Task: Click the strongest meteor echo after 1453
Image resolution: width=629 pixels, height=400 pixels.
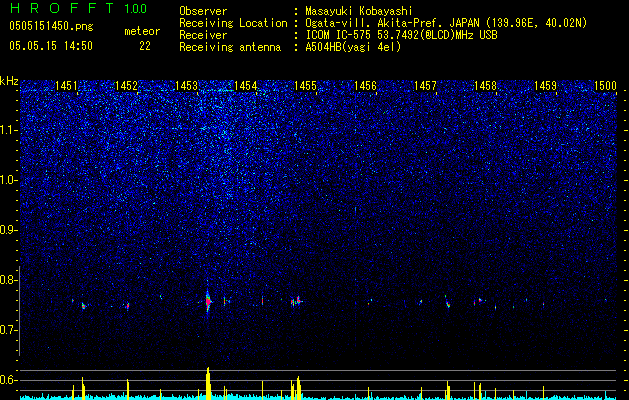Action: pos(208,301)
